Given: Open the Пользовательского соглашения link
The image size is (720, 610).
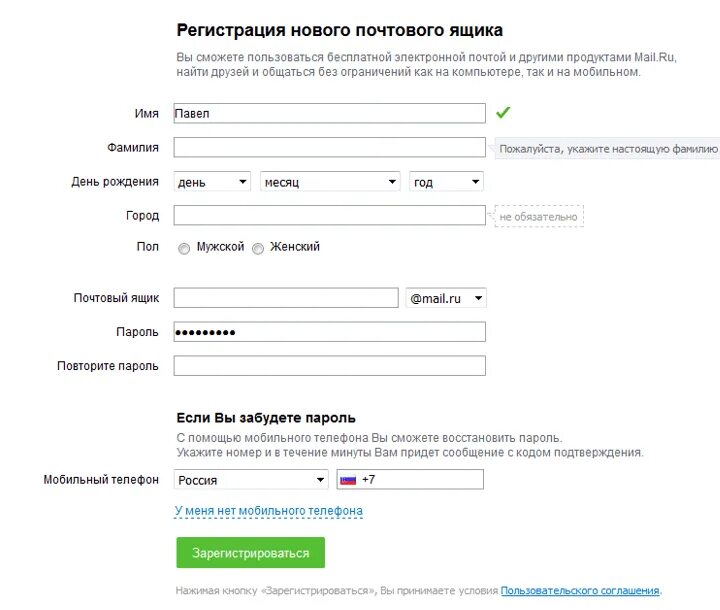Looking at the screenshot, I should [x=580, y=591].
